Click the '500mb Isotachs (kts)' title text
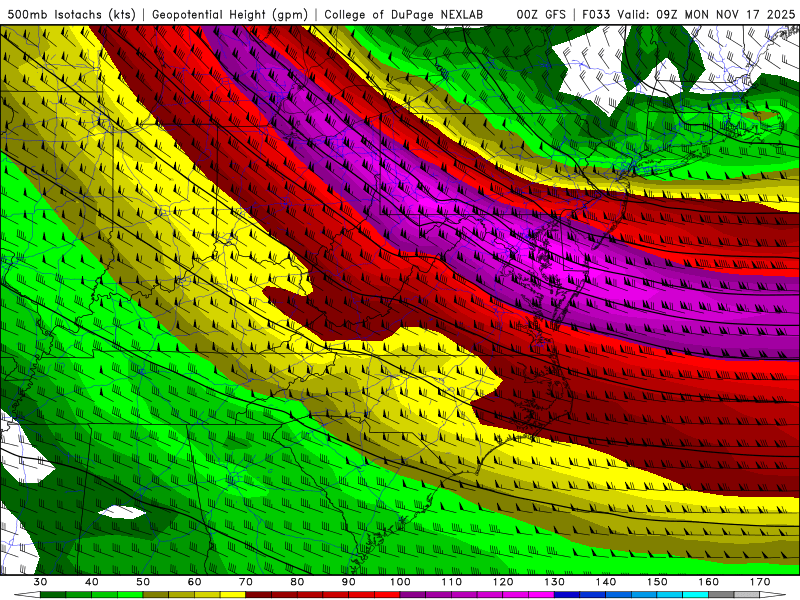The width and height of the screenshot is (800, 600). [x=72, y=14]
